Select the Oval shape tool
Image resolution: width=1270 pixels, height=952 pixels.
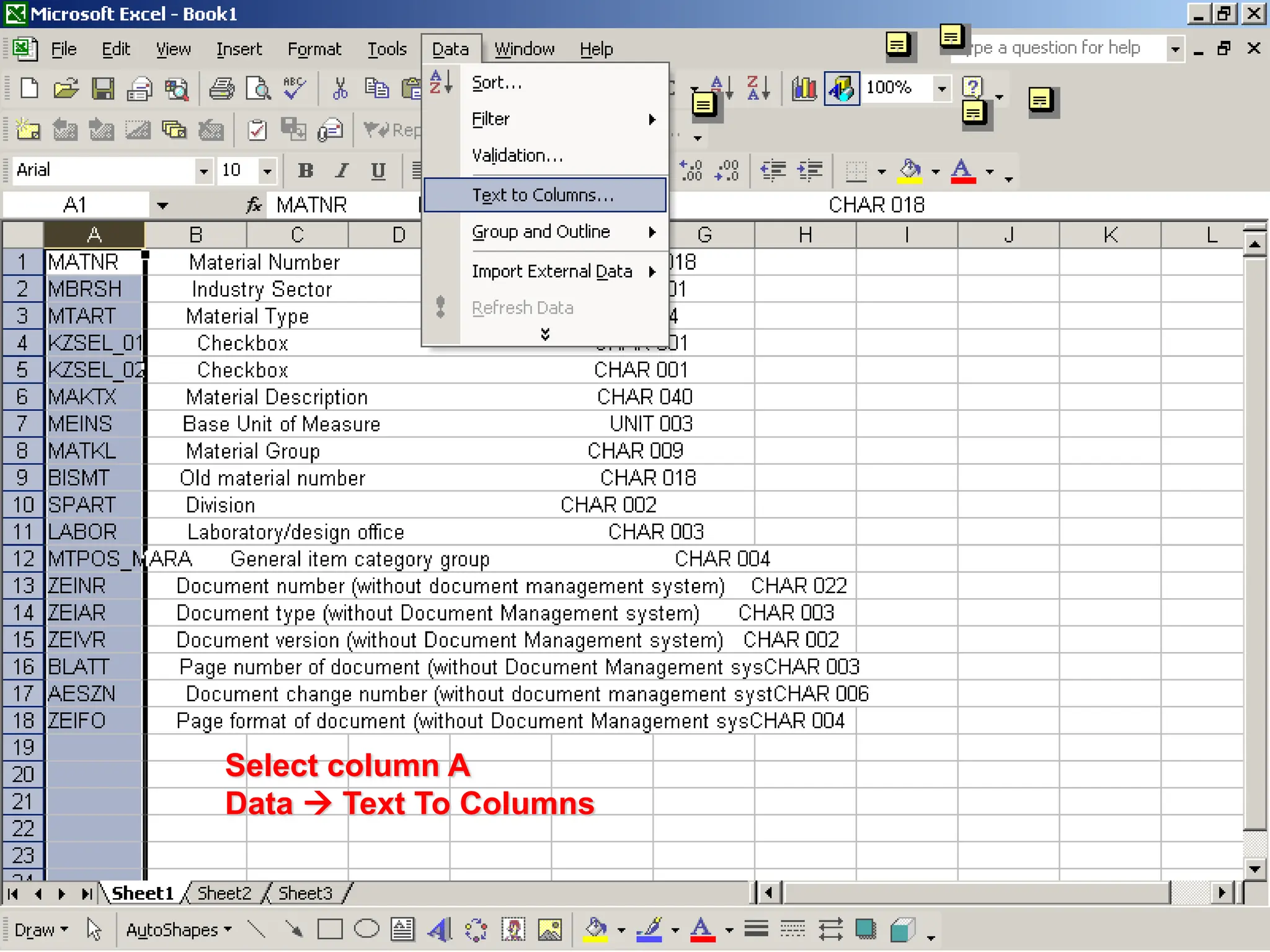(366, 930)
